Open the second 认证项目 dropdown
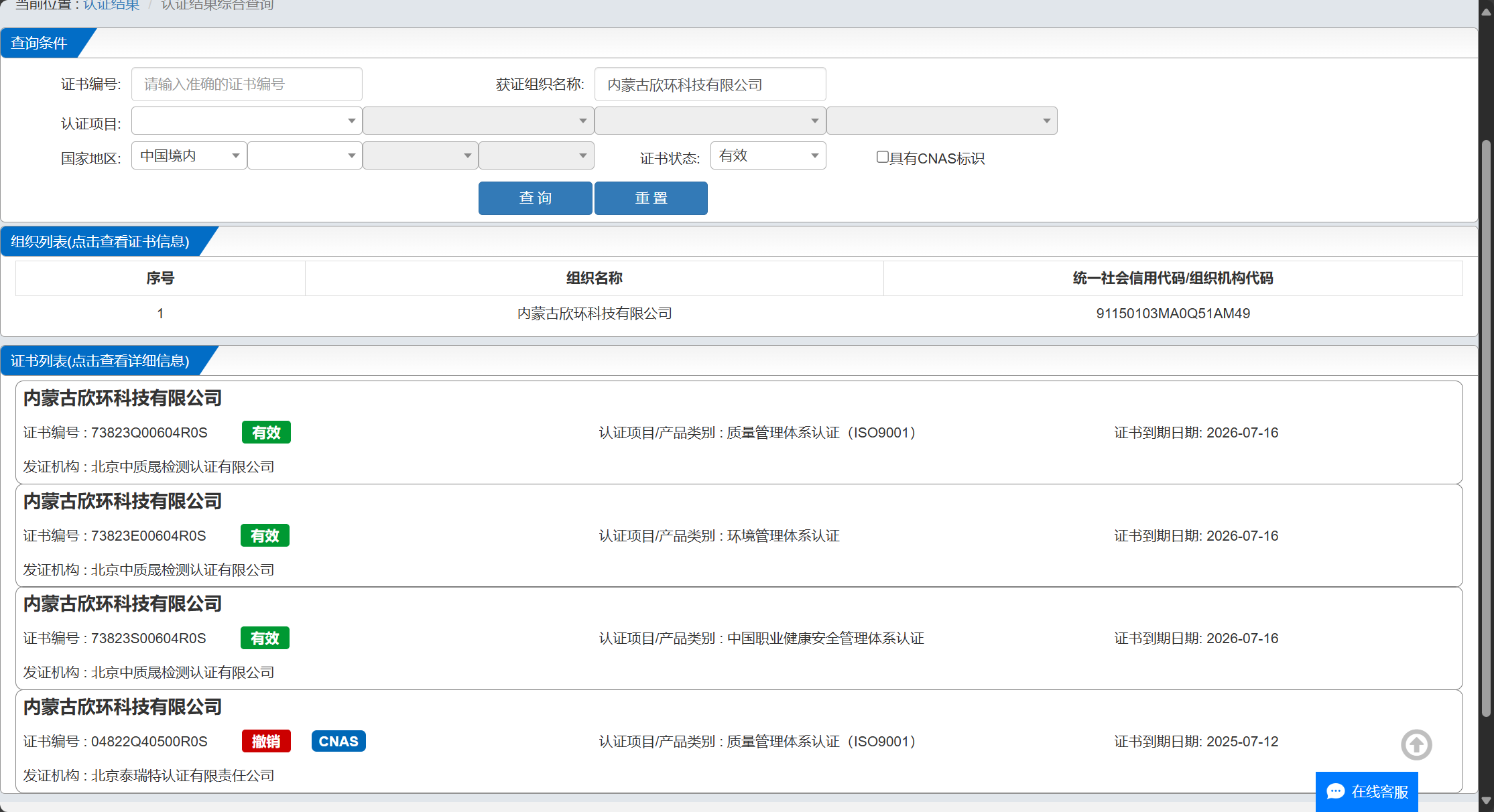The image size is (1494, 812). coord(479,121)
